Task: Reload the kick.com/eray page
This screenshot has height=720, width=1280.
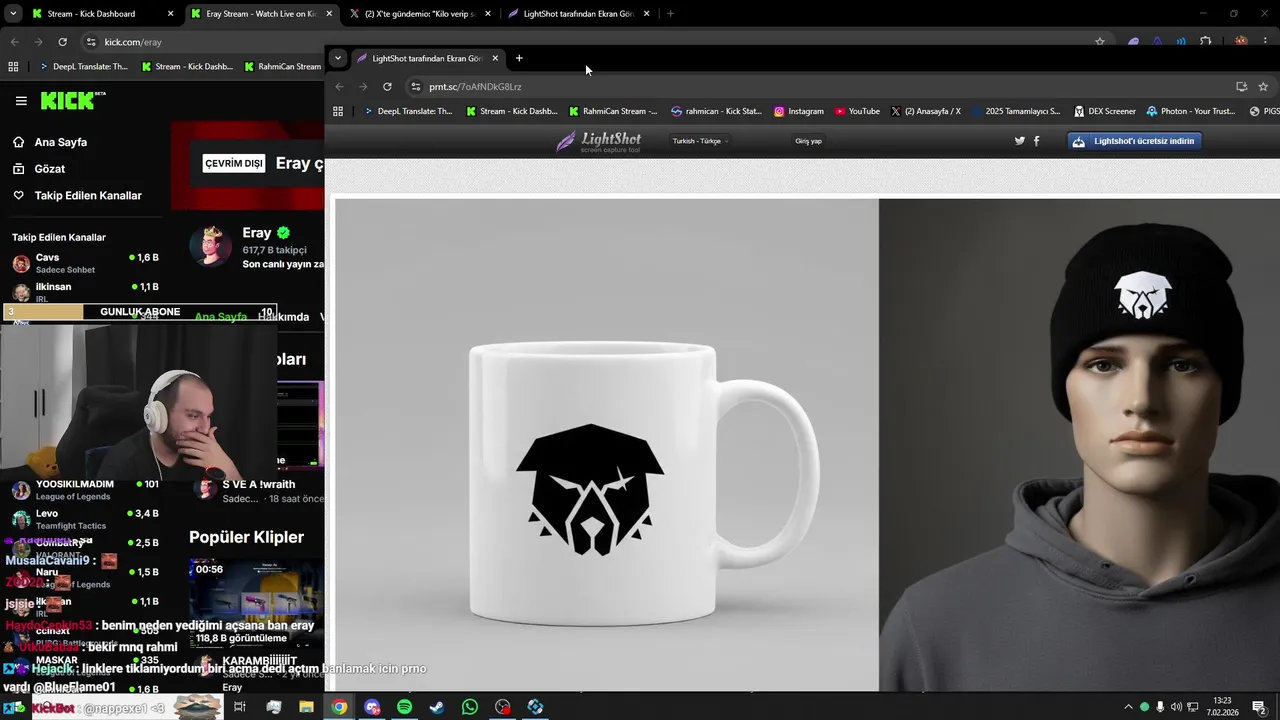Action: (62, 42)
